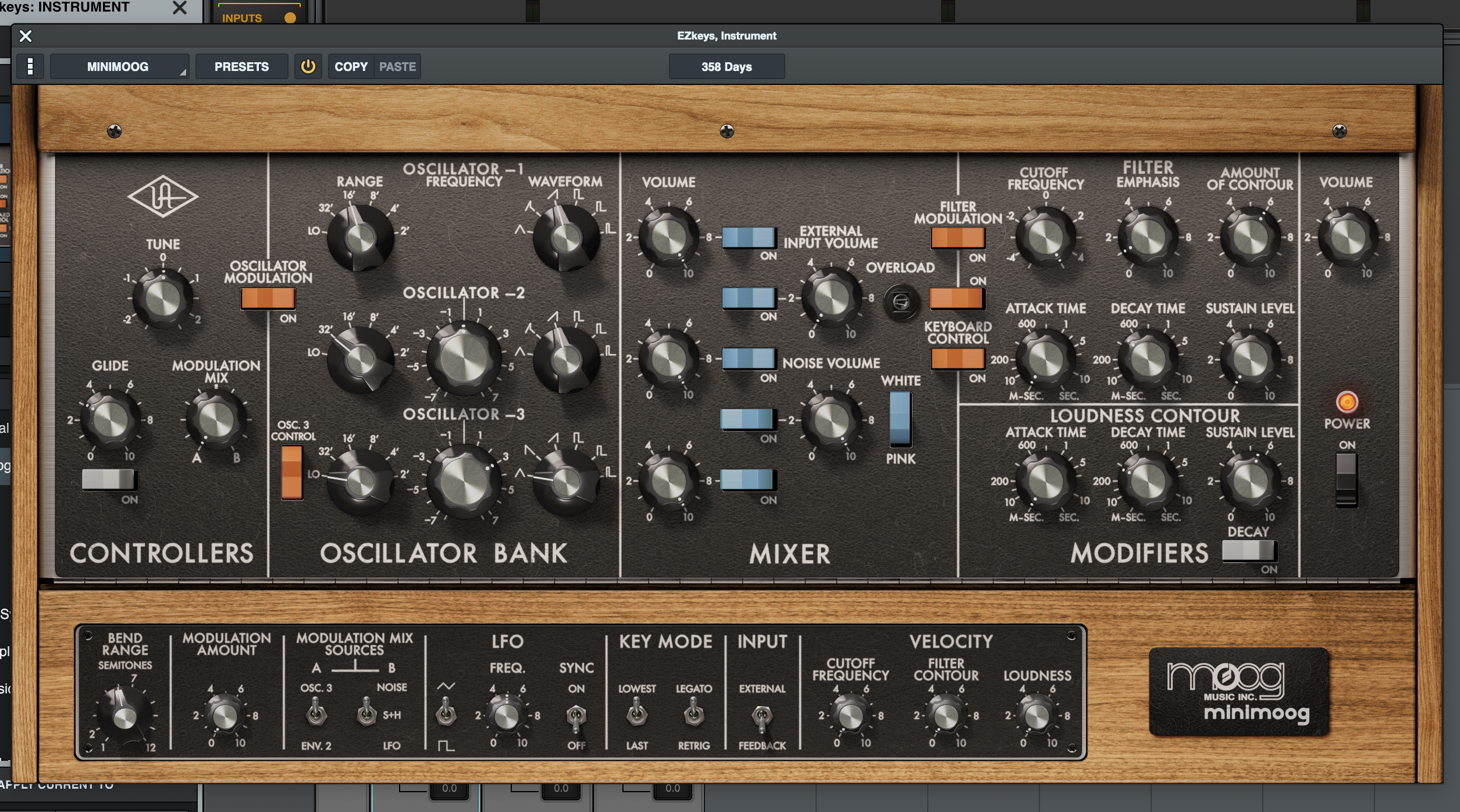Click the Oscillator 1 Volume knob in Mixer
The image size is (1460, 812).
tap(668, 237)
